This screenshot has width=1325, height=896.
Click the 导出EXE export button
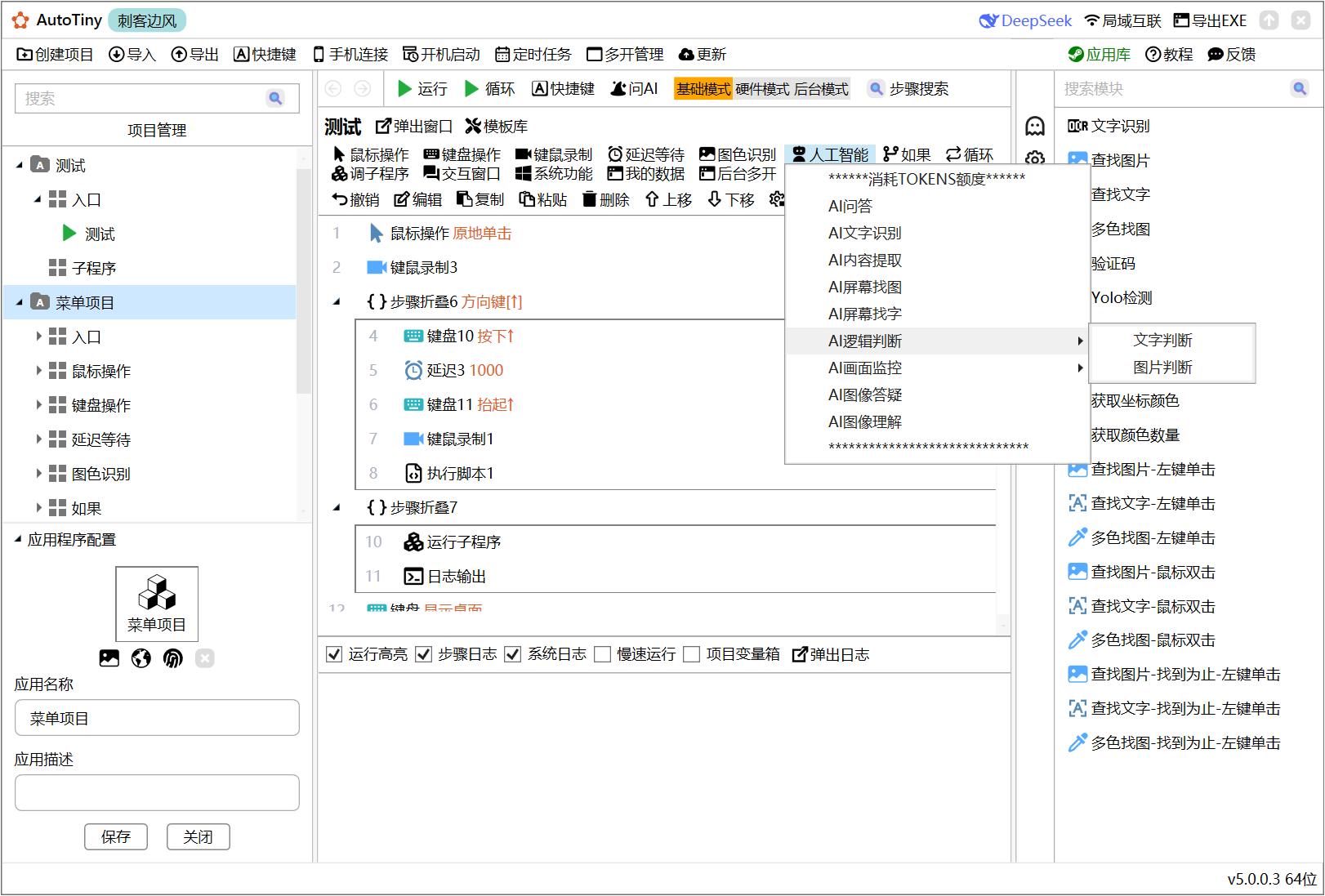[1210, 20]
